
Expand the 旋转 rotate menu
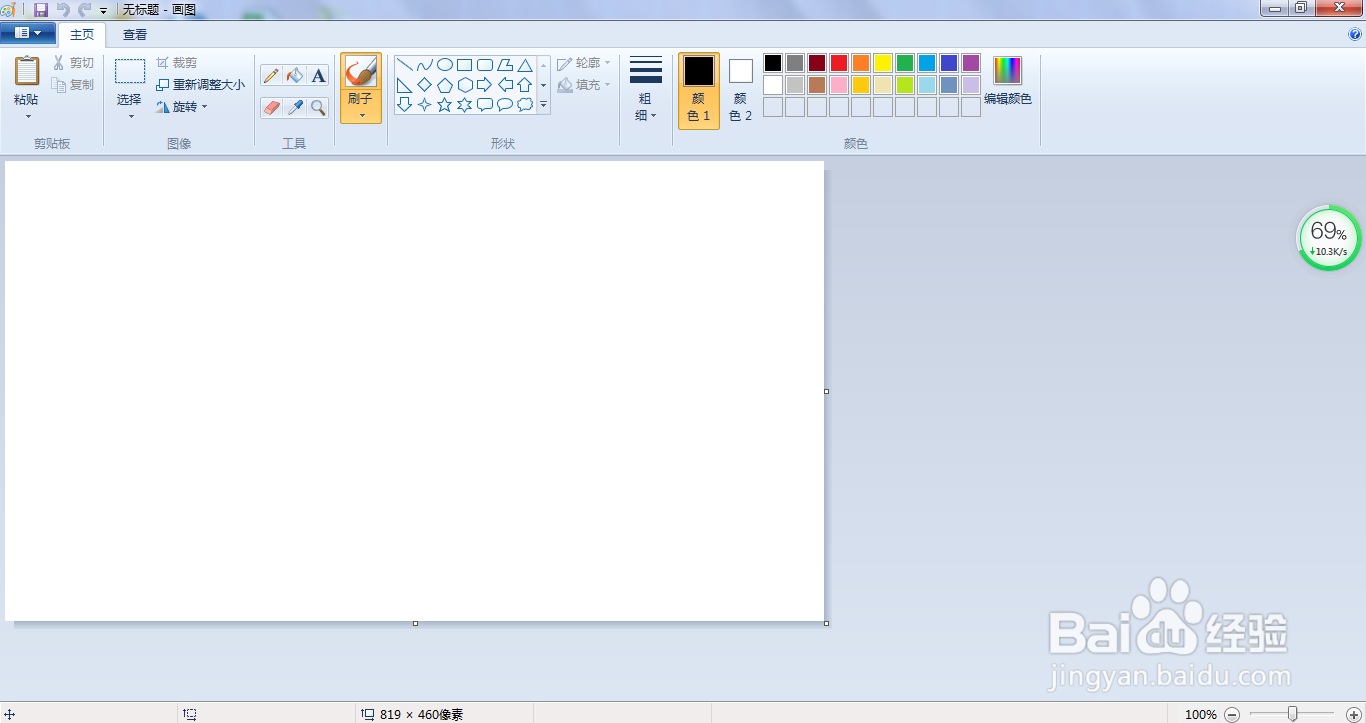pos(182,107)
